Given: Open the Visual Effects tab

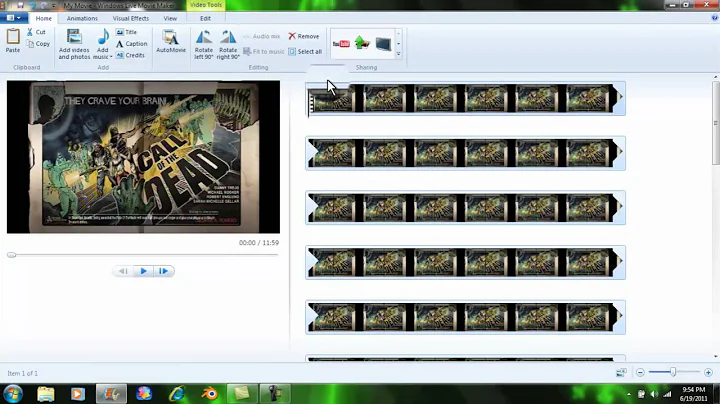Looking at the screenshot, I should (x=131, y=18).
